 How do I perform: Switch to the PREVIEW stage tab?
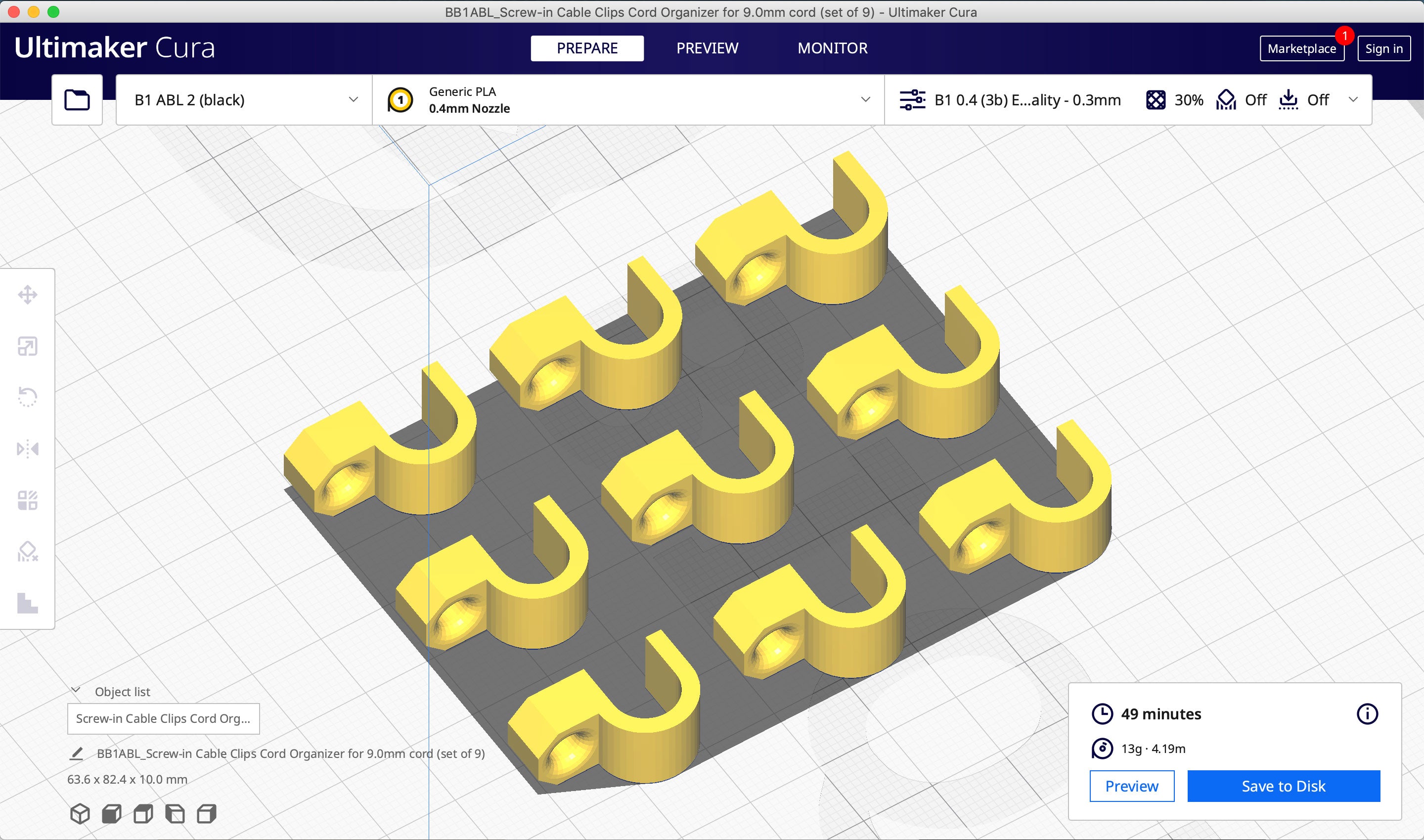[707, 48]
